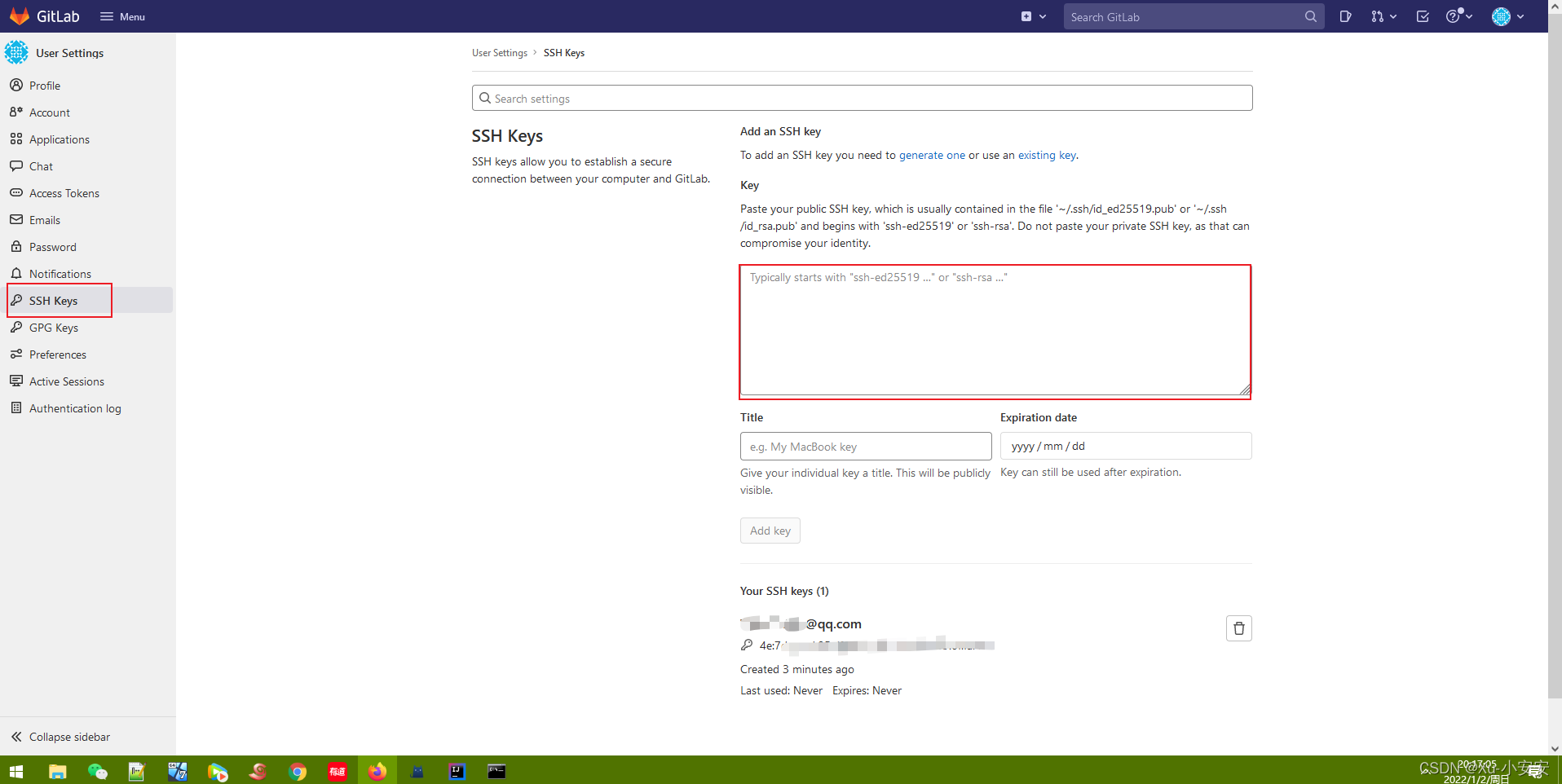Expand the user avatar dropdown
This screenshot has height=784, width=1562.
1502,16
